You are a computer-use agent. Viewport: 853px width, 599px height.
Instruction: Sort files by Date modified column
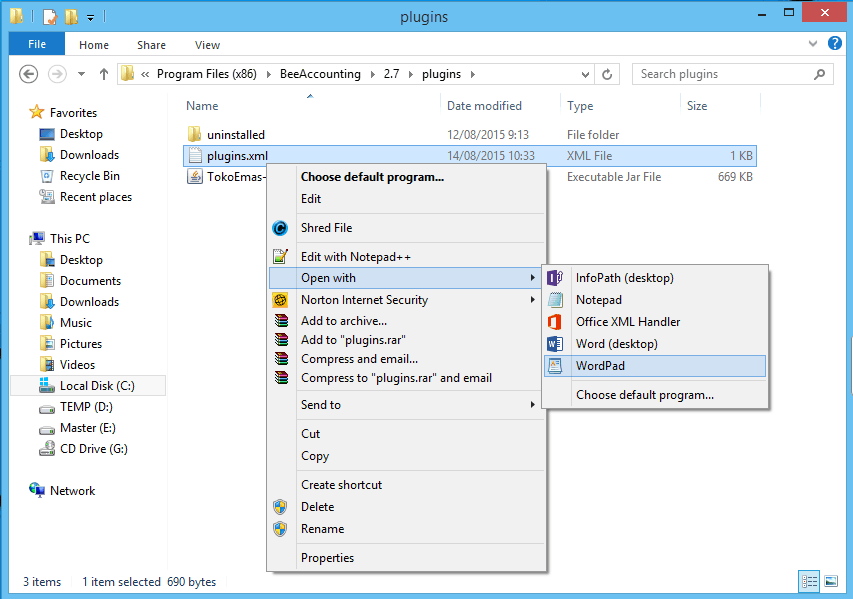(x=484, y=106)
